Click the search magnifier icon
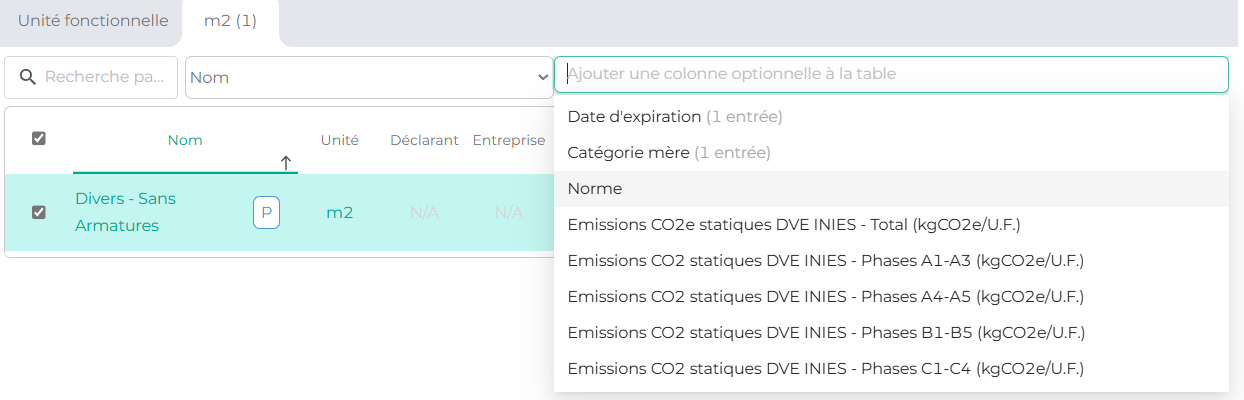Viewport: 1244px width, 400px height. 28,77
